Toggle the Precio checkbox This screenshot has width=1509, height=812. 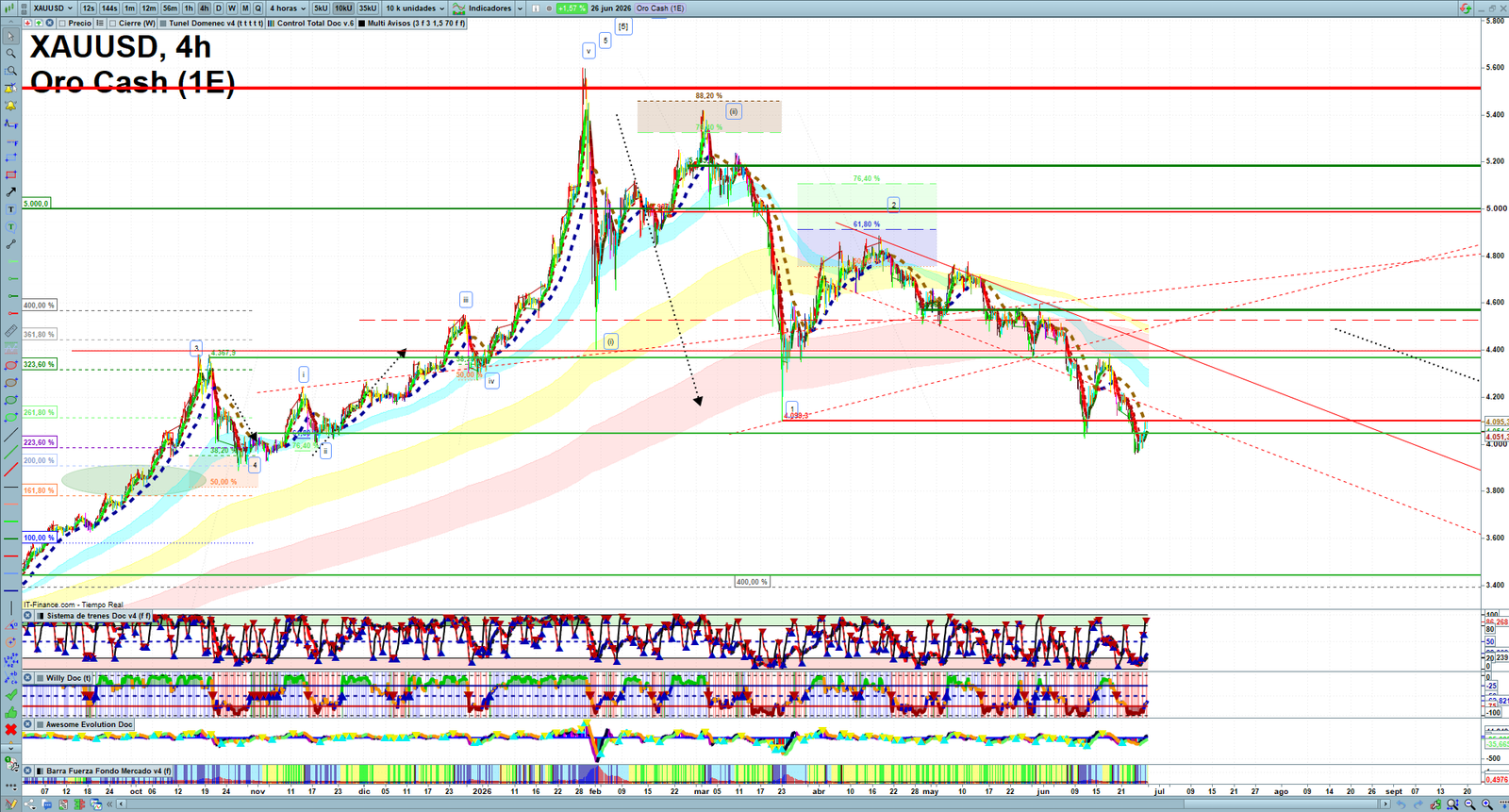pos(62,24)
